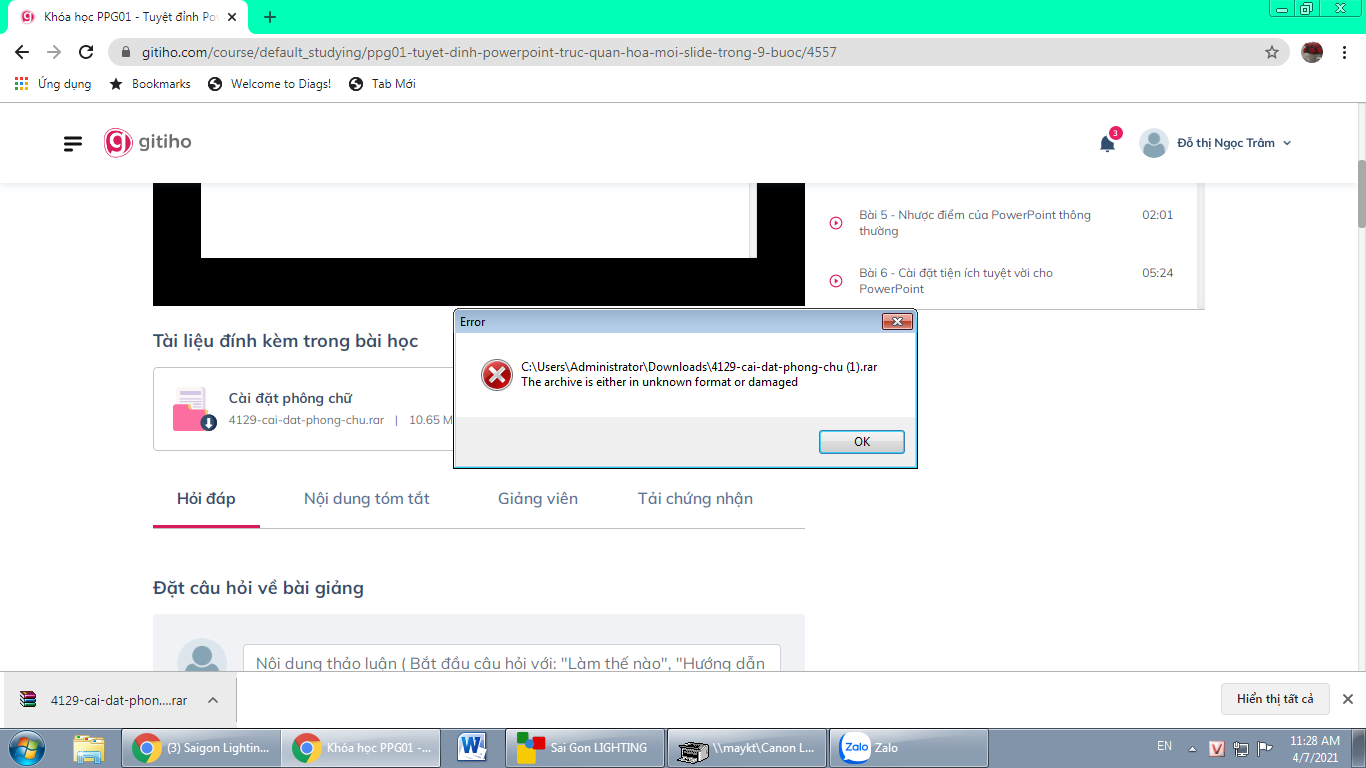Close the Error dialog with the X button
The height and width of the screenshot is (768, 1366).
point(897,322)
